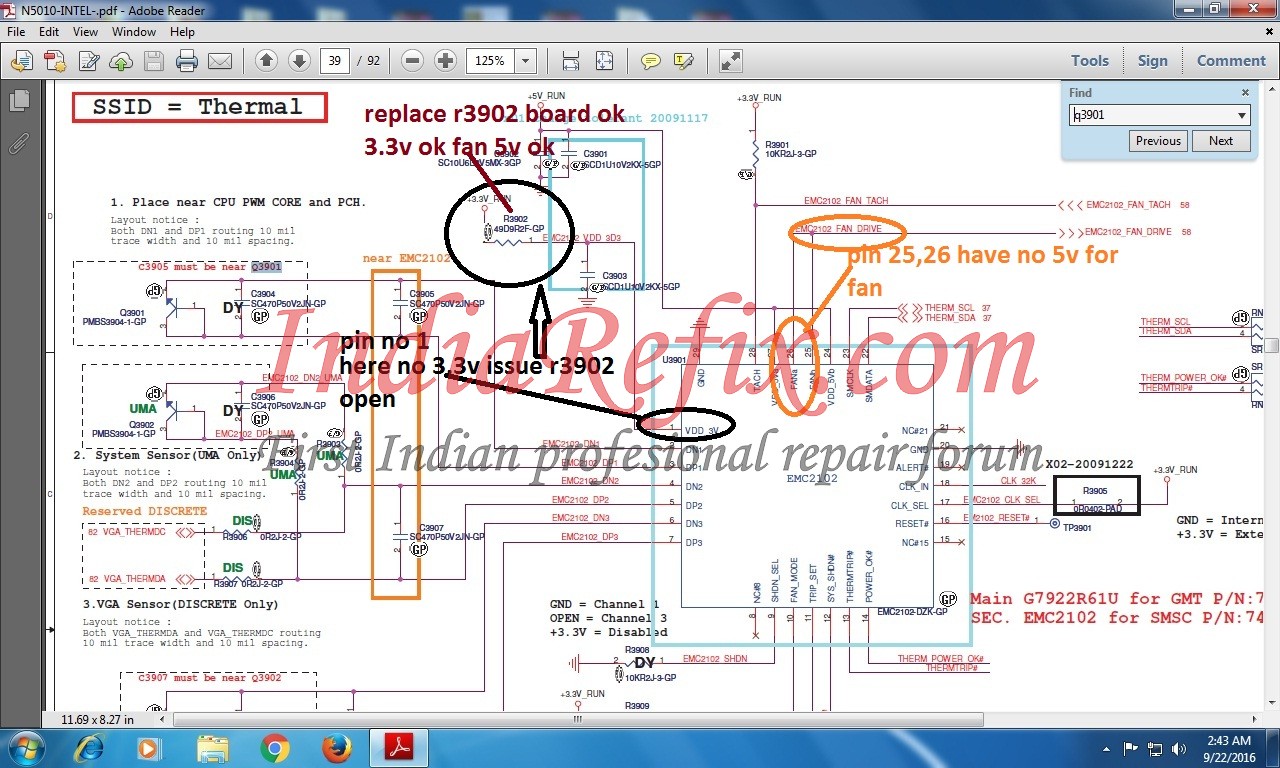Go to next page arrow
Viewport: 1280px width, 768px height.
point(299,61)
